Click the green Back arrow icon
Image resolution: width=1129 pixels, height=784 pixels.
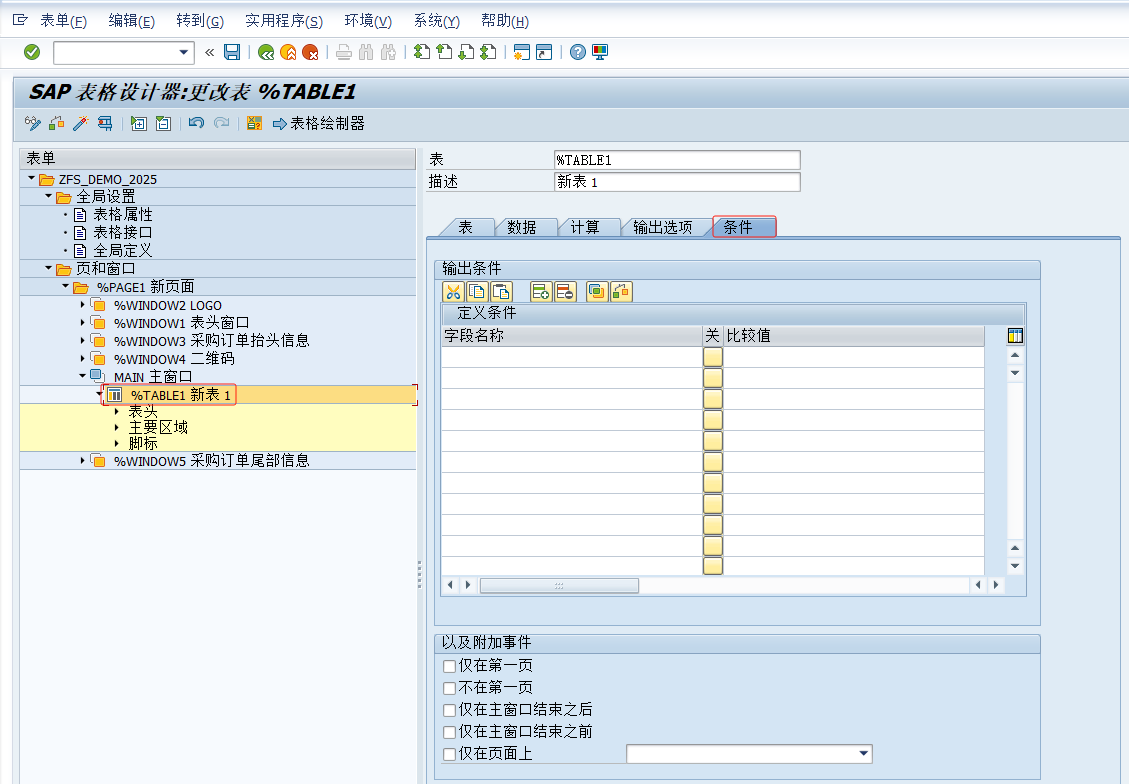pyautogui.click(x=266, y=52)
